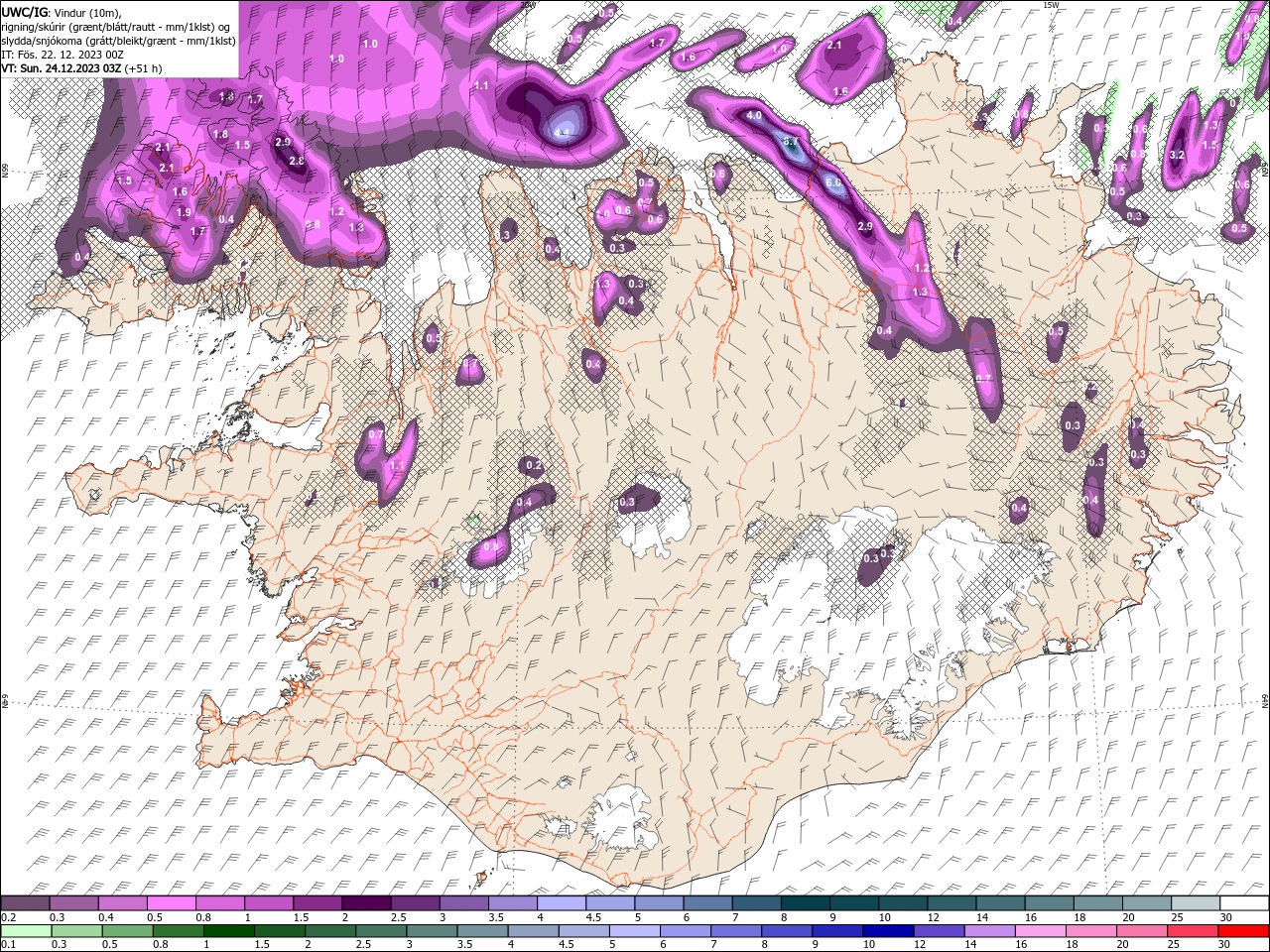Click the '15W' longitude label at the top edge

tap(1051, 5)
